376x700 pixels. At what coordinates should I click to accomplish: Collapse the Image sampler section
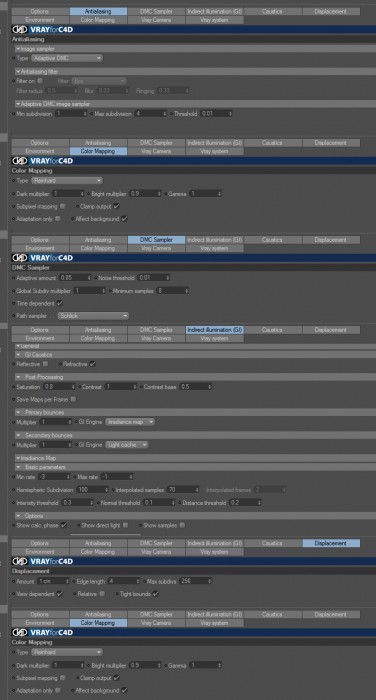click(x=18, y=48)
